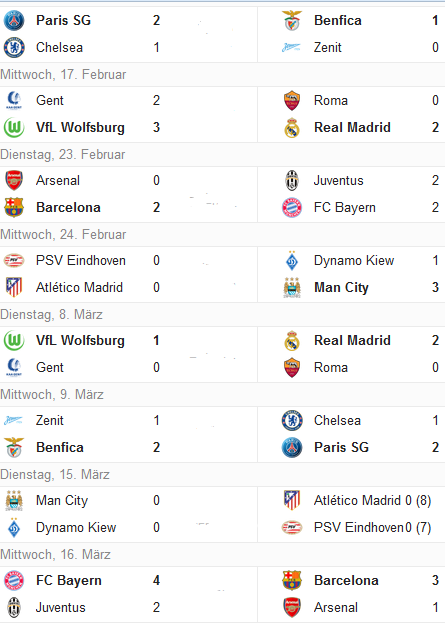Click the Real Madrid crest under 8. März
Viewport: 445px width, 625px height.
click(x=292, y=341)
